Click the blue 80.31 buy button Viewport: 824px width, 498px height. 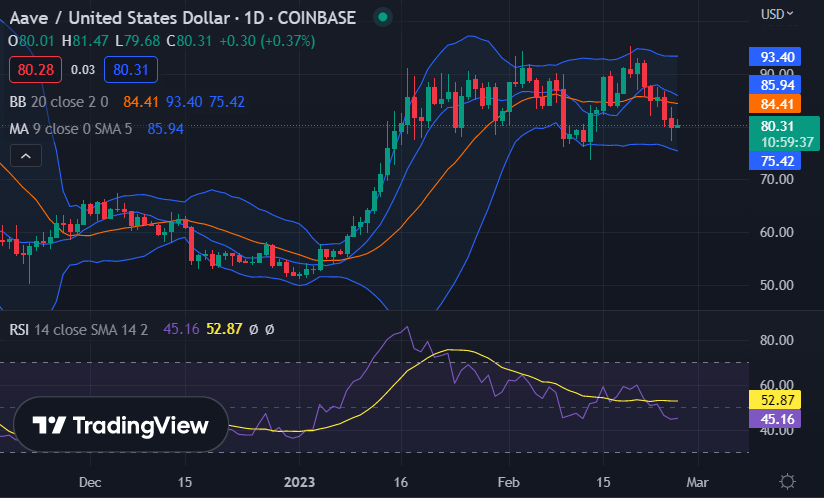point(130,70)
